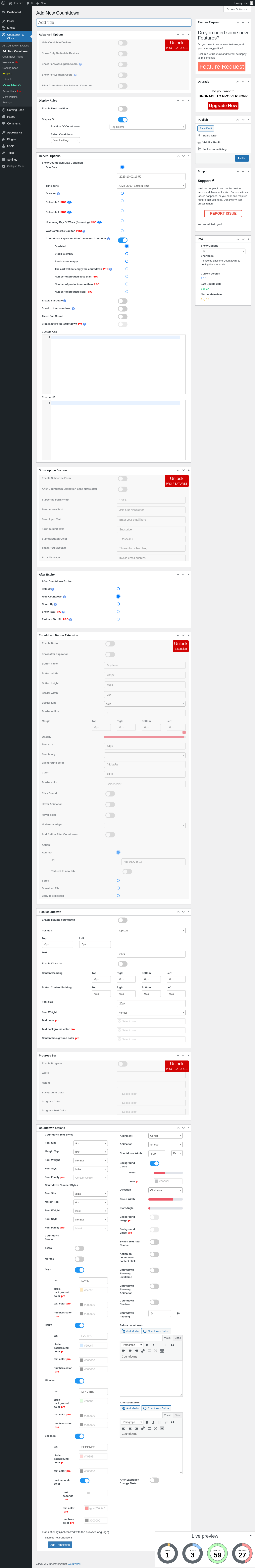Enable floating countdown toggle
This screenshot has height=1568, width=255.
tap(123, 920)
